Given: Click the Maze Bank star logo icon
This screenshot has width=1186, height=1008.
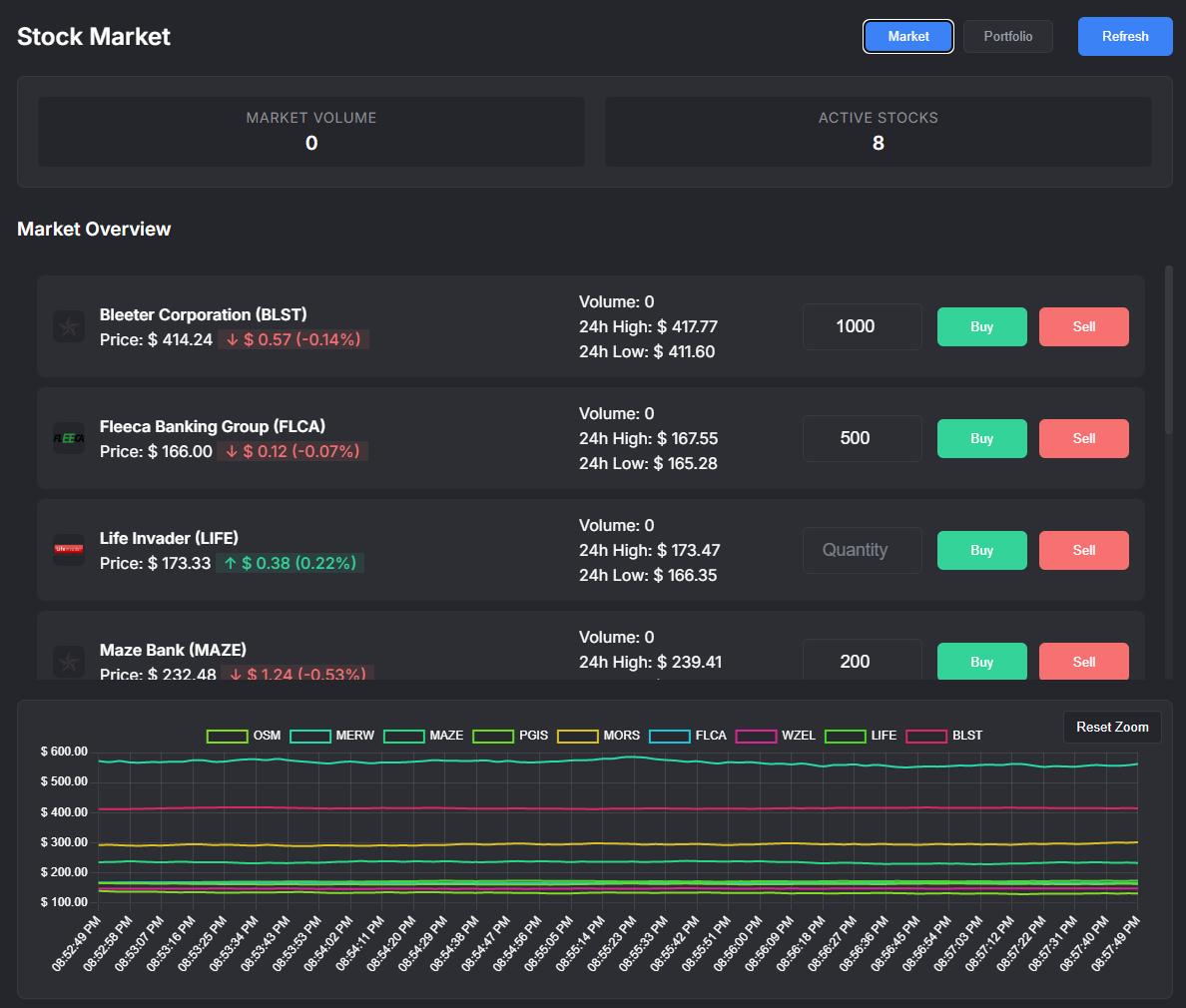Looking at the screenshot, I should click(x=69, y=662).
